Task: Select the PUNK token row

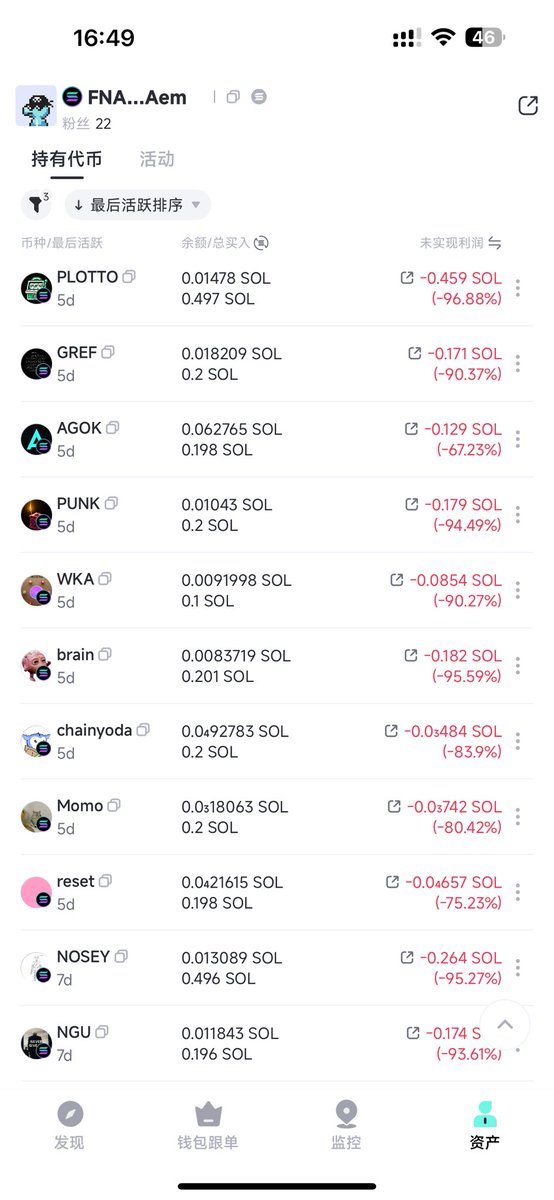Action: (x=277, y=515)
